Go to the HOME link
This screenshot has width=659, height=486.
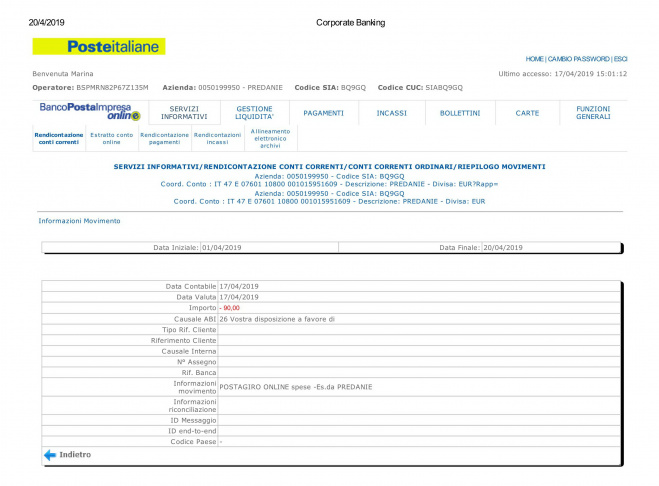click(x=535, y=59)
